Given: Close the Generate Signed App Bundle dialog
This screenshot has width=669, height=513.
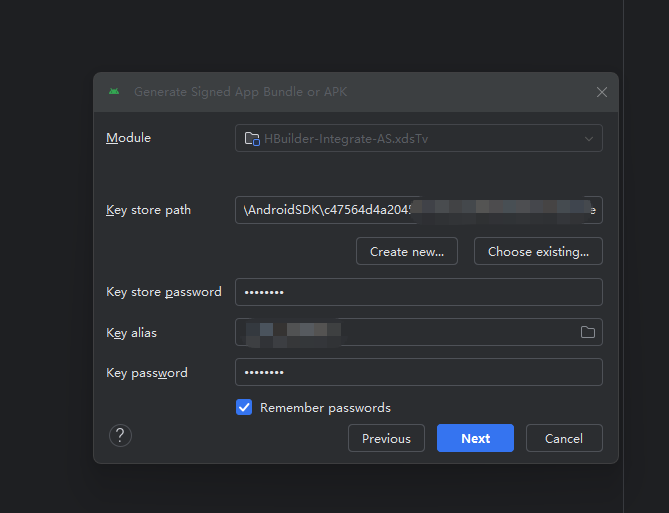Looking at the screenshot, I should click(601, 92).
